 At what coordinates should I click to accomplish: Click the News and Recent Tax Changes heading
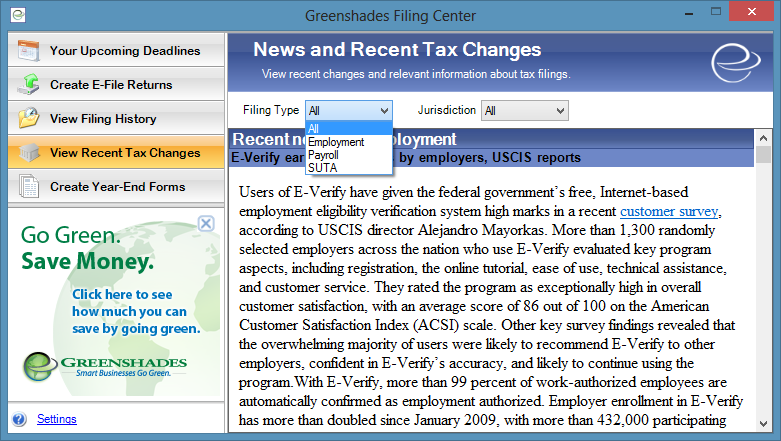(x=397, y=49)
